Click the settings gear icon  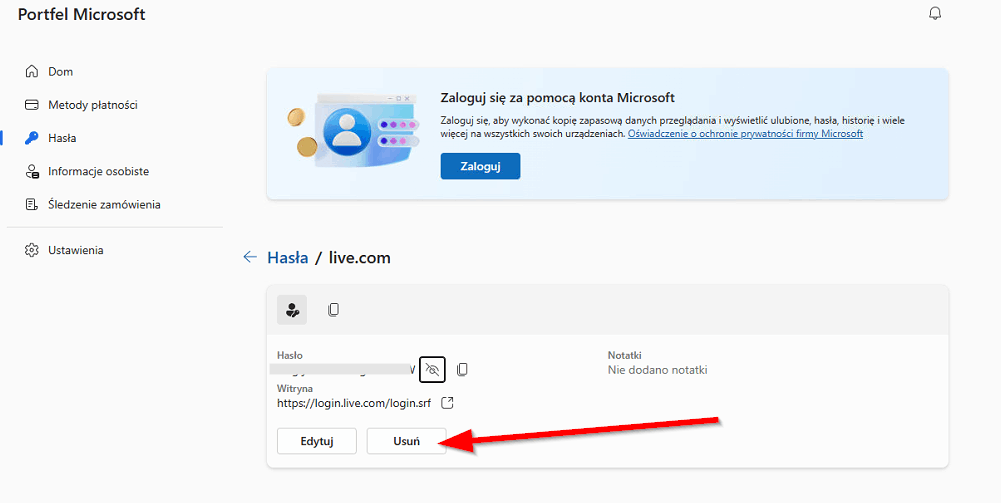31,250
